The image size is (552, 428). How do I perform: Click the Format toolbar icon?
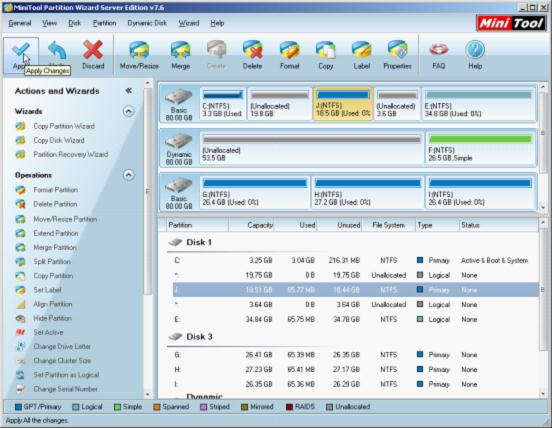(x=289, y=50)
